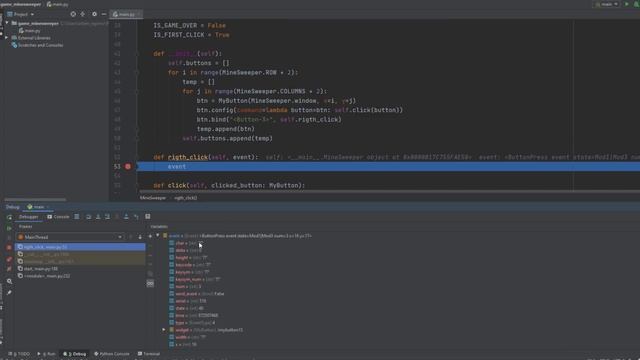Copy variable value icon in Variables
Screen dimensions: 640x360
[150, 273]
